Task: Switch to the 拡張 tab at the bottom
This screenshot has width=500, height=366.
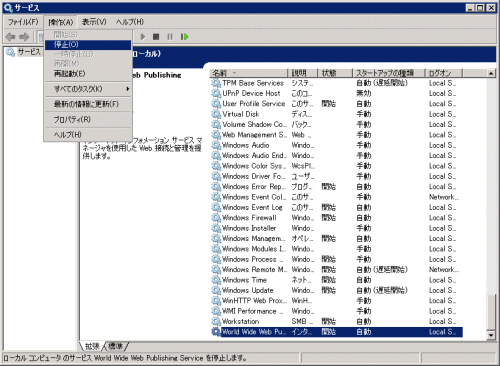Action: point(92,346)
